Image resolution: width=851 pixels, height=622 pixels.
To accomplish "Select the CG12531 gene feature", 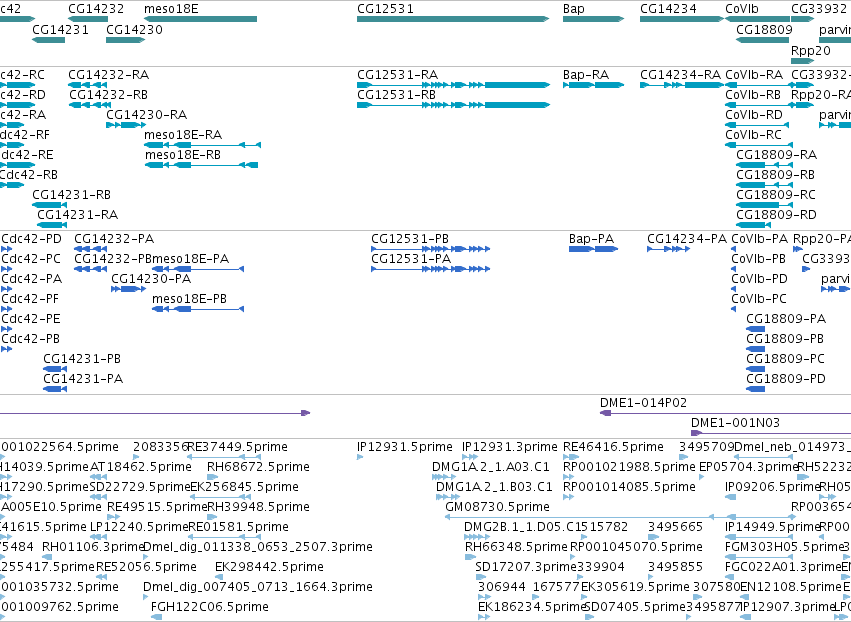I will click(453, 19).
